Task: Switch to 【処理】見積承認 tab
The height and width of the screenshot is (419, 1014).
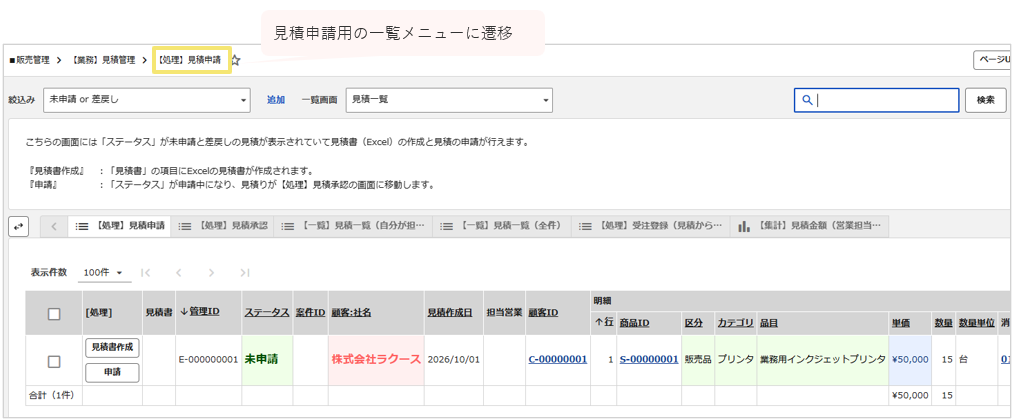Action: tap(222, 226)
